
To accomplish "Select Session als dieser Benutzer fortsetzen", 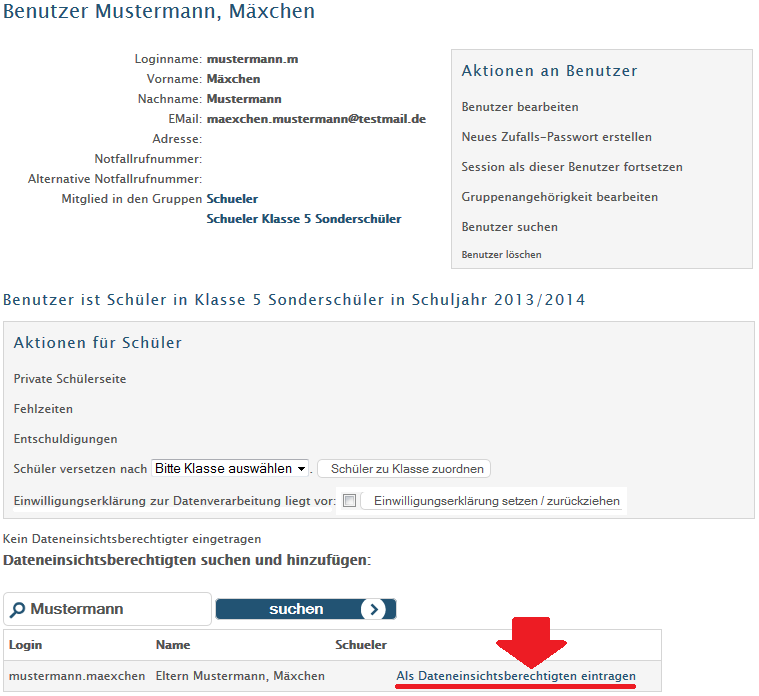I will click(x=572, y=167).
